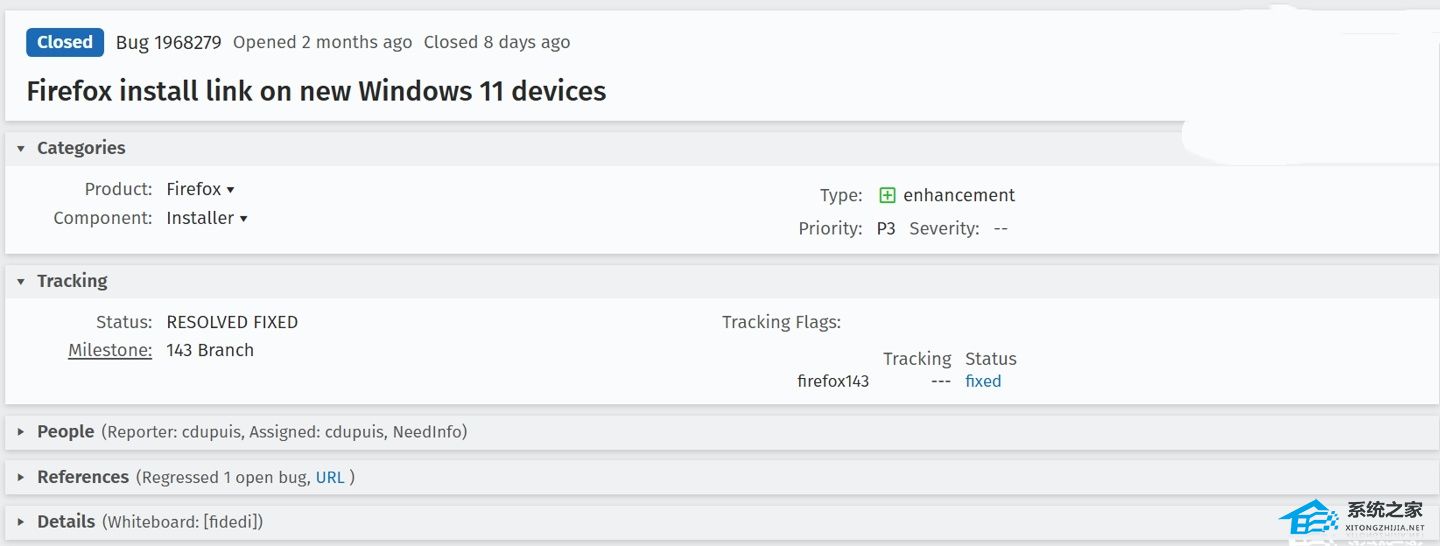Image resolution: width=1440 pixels, height=546 pixels.
Task: Click the 'Closed 8 days ago' timestamp
Action: pos(497,42)
